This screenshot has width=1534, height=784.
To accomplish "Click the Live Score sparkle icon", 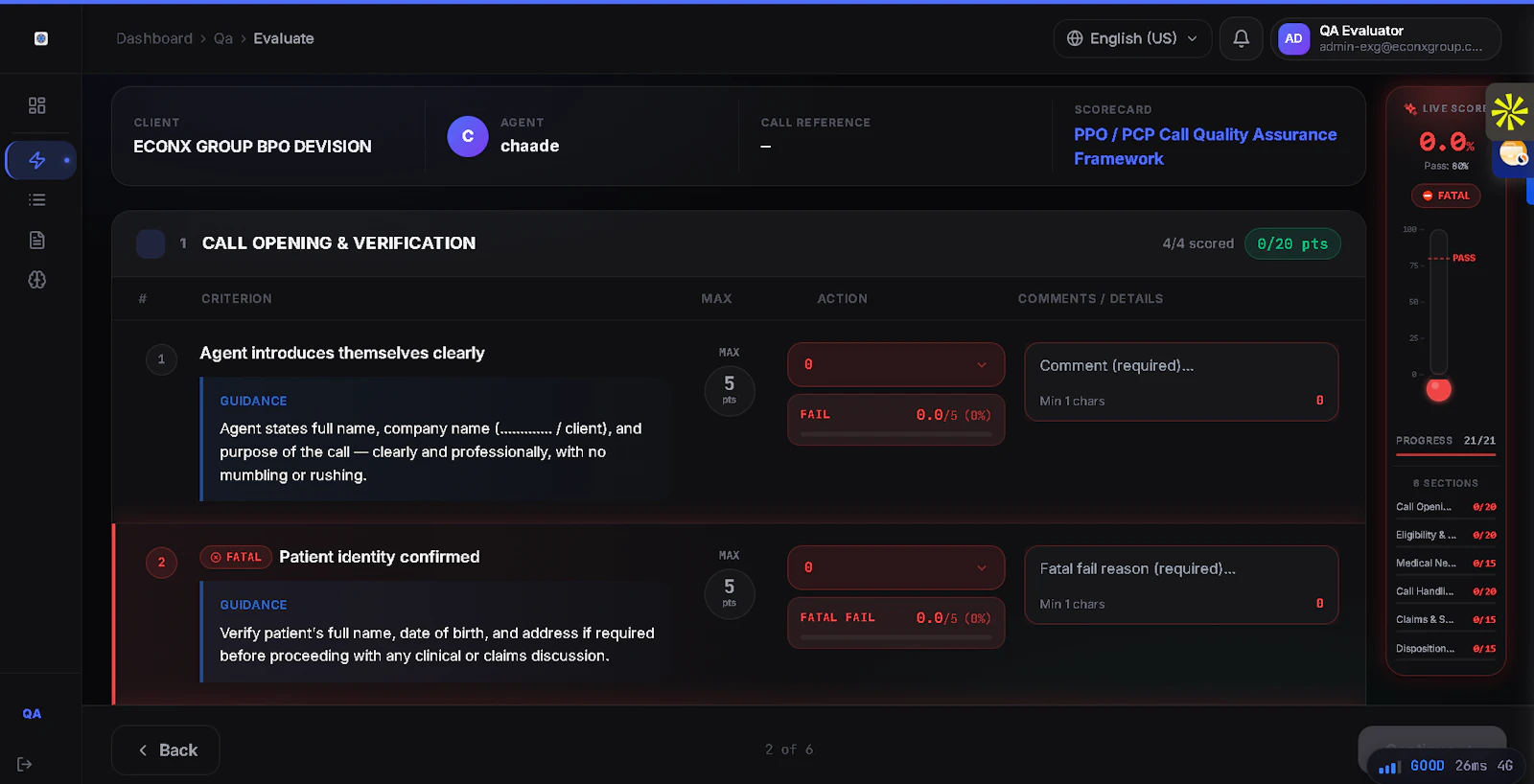I will 1410,108.
